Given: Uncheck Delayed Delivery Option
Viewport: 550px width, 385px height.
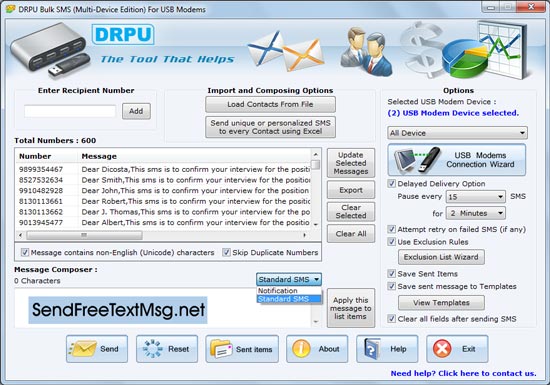Looking at the screenshot, I should coord(391,183).
